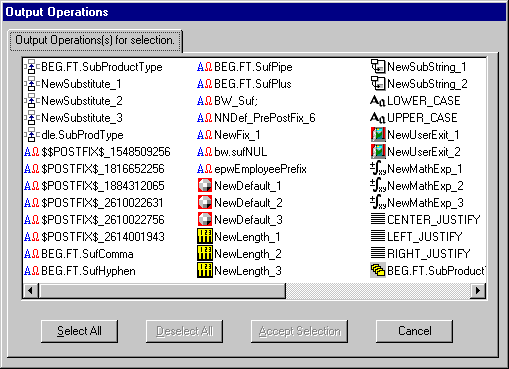Click the default-value icon beside NewDefault_1
The height and width of the screenshot is (369, 509).
coord(205,186)
